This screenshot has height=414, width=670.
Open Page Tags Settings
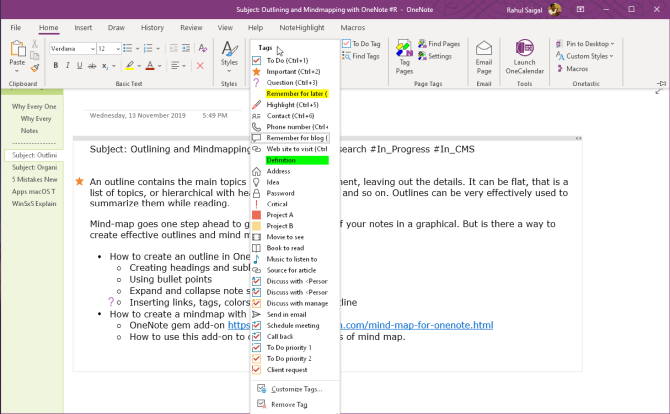[435, 56]
